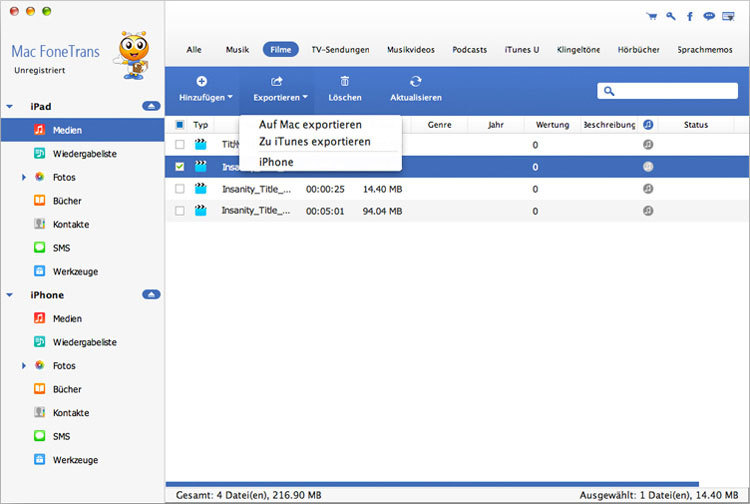Click the music note column header icon
750x504 pixels.
click(648, 124)
